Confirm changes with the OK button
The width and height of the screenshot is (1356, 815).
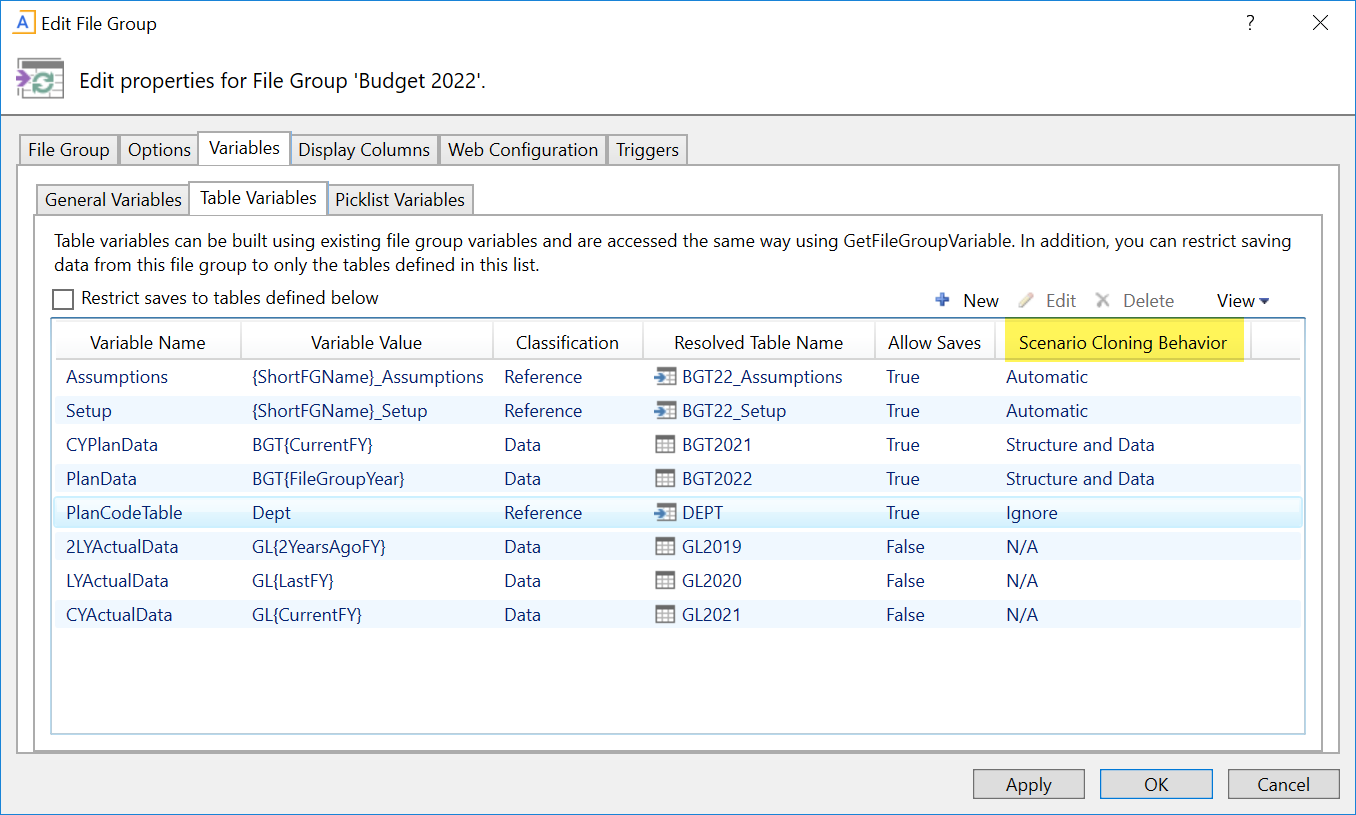[1156, 785]
